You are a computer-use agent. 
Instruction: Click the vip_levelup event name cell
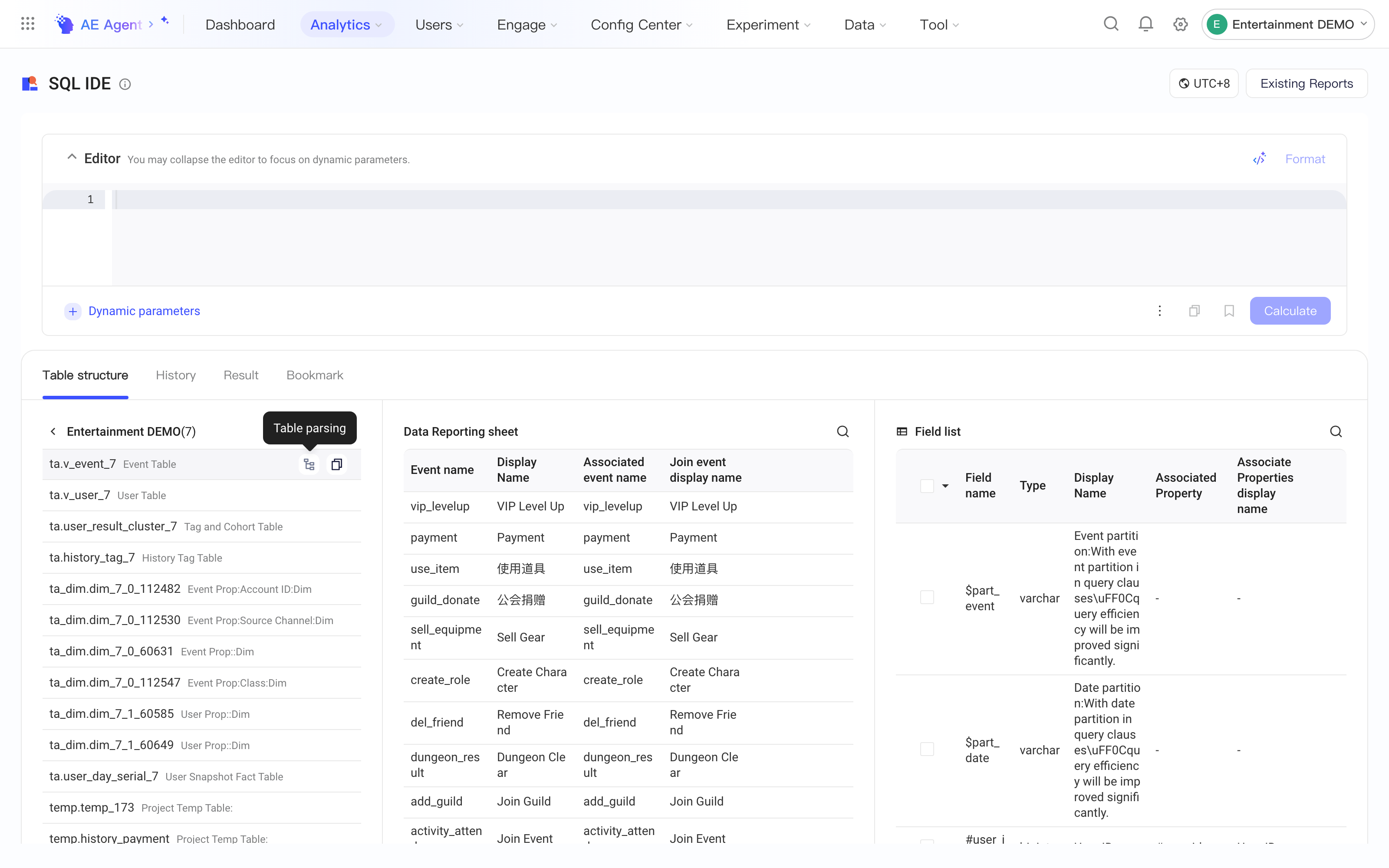pos(440,507)
